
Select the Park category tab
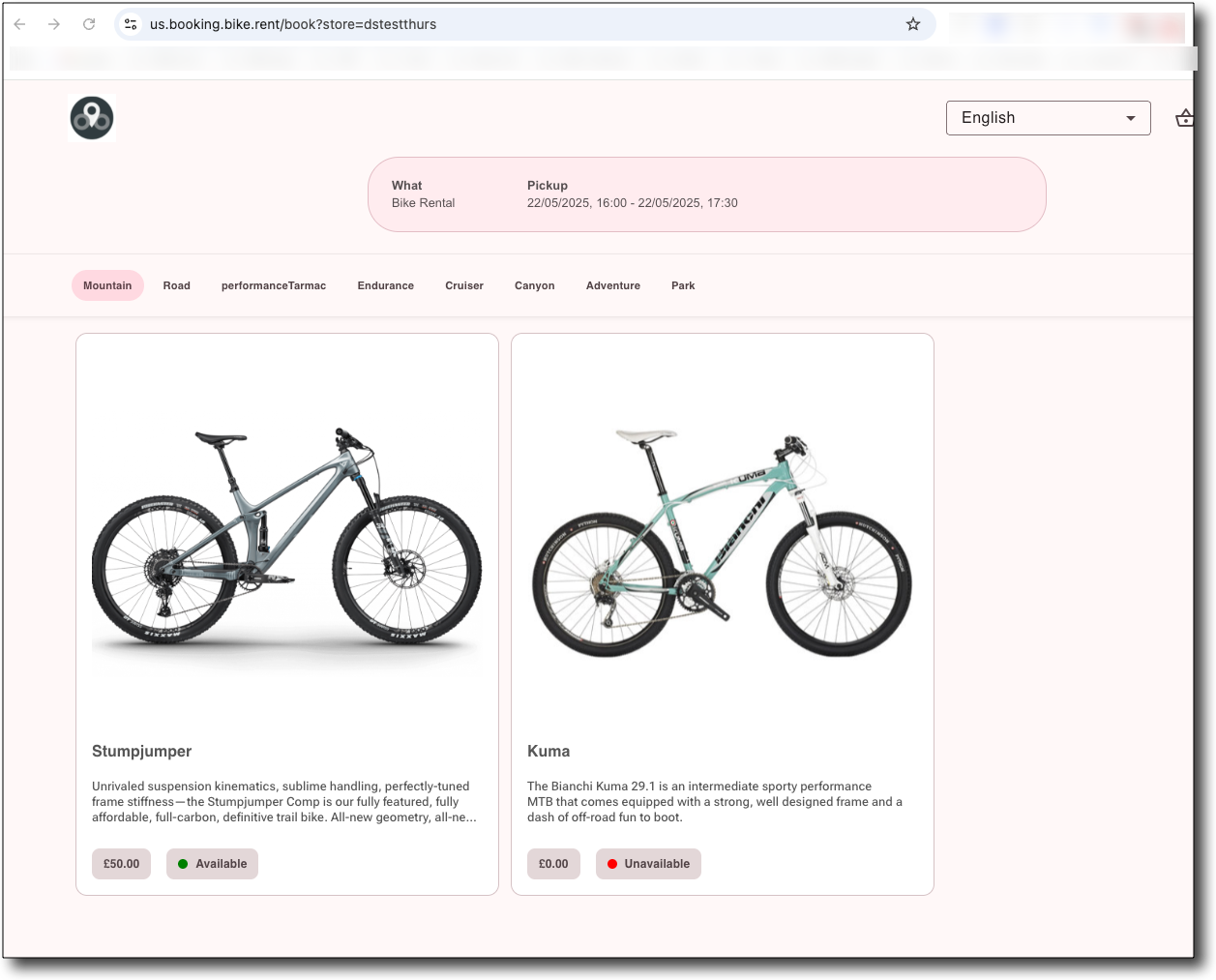(x=683, y=285)
